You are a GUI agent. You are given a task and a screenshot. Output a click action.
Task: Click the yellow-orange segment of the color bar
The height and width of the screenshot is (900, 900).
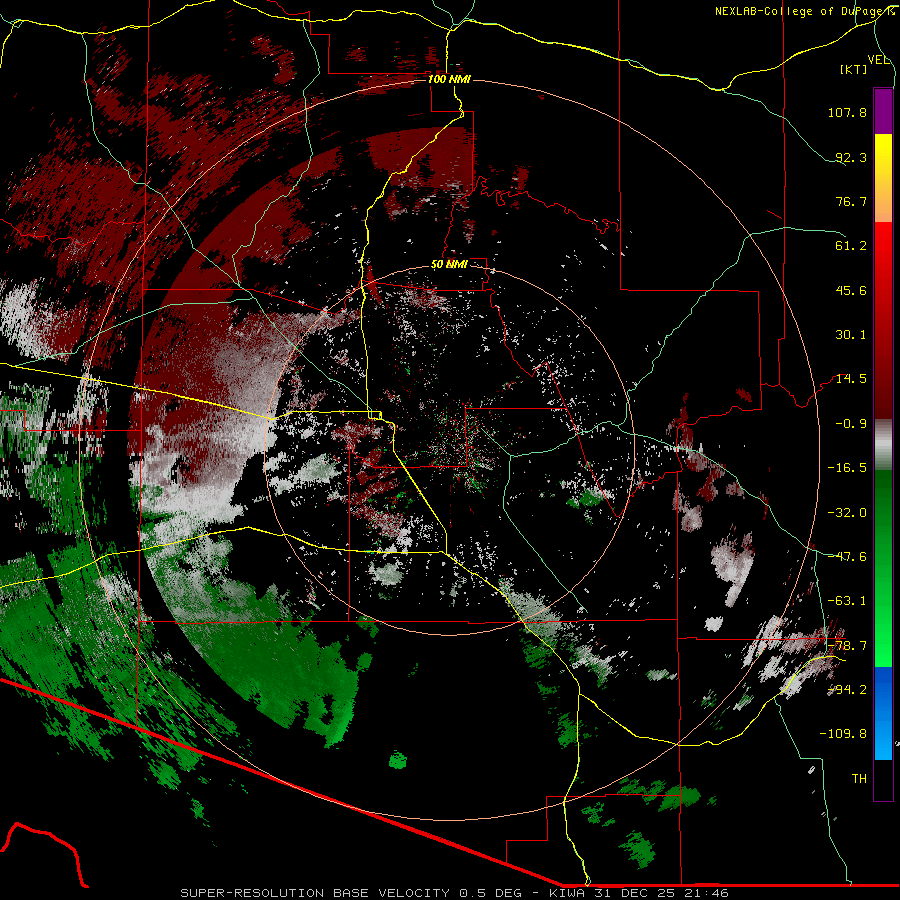pos(883,178)
